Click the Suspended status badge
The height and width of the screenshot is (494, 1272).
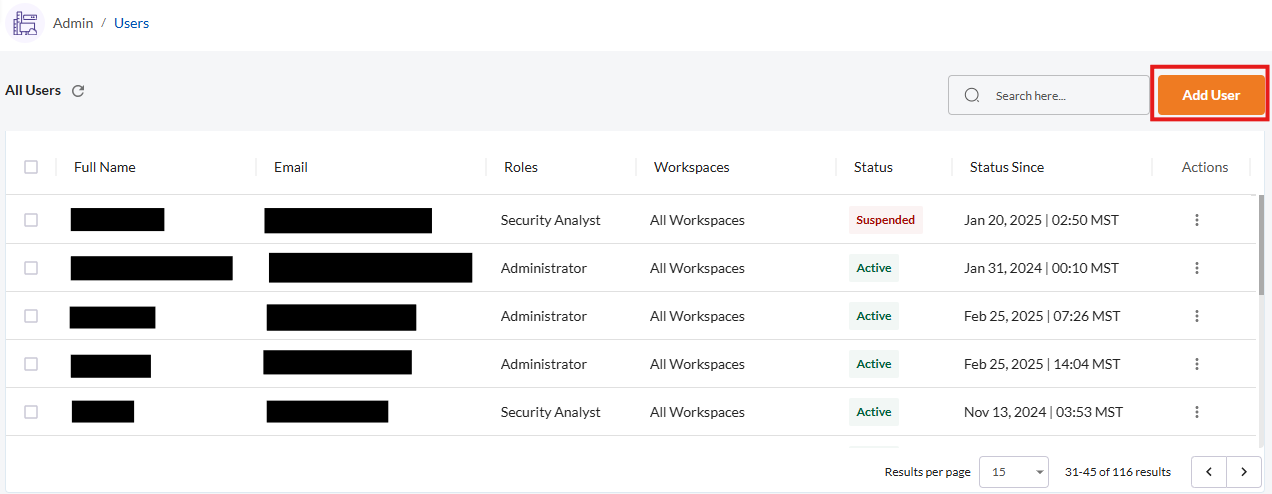coord(886,220)
